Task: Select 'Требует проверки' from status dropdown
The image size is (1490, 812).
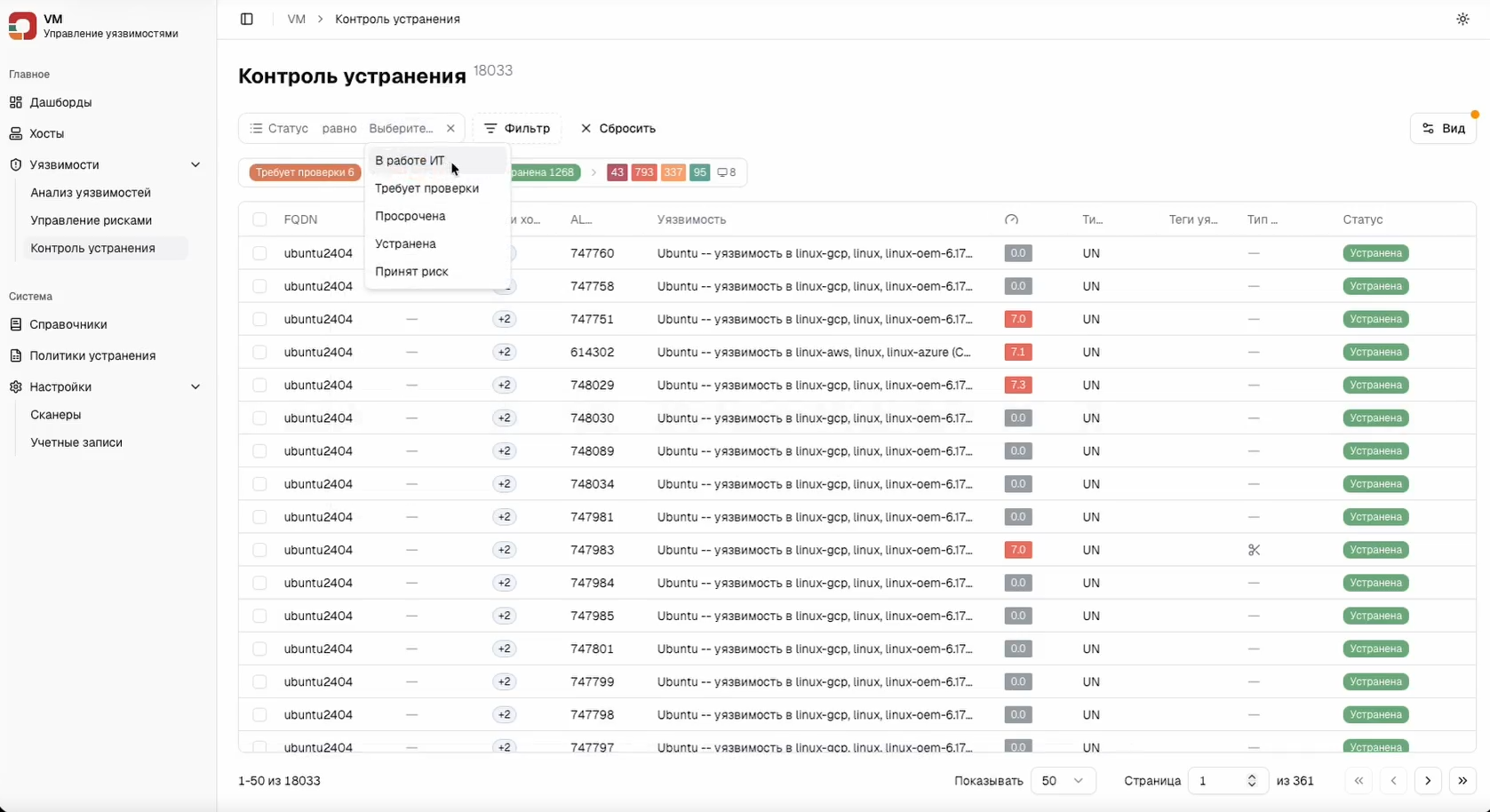Action: (x=426, y=188)
